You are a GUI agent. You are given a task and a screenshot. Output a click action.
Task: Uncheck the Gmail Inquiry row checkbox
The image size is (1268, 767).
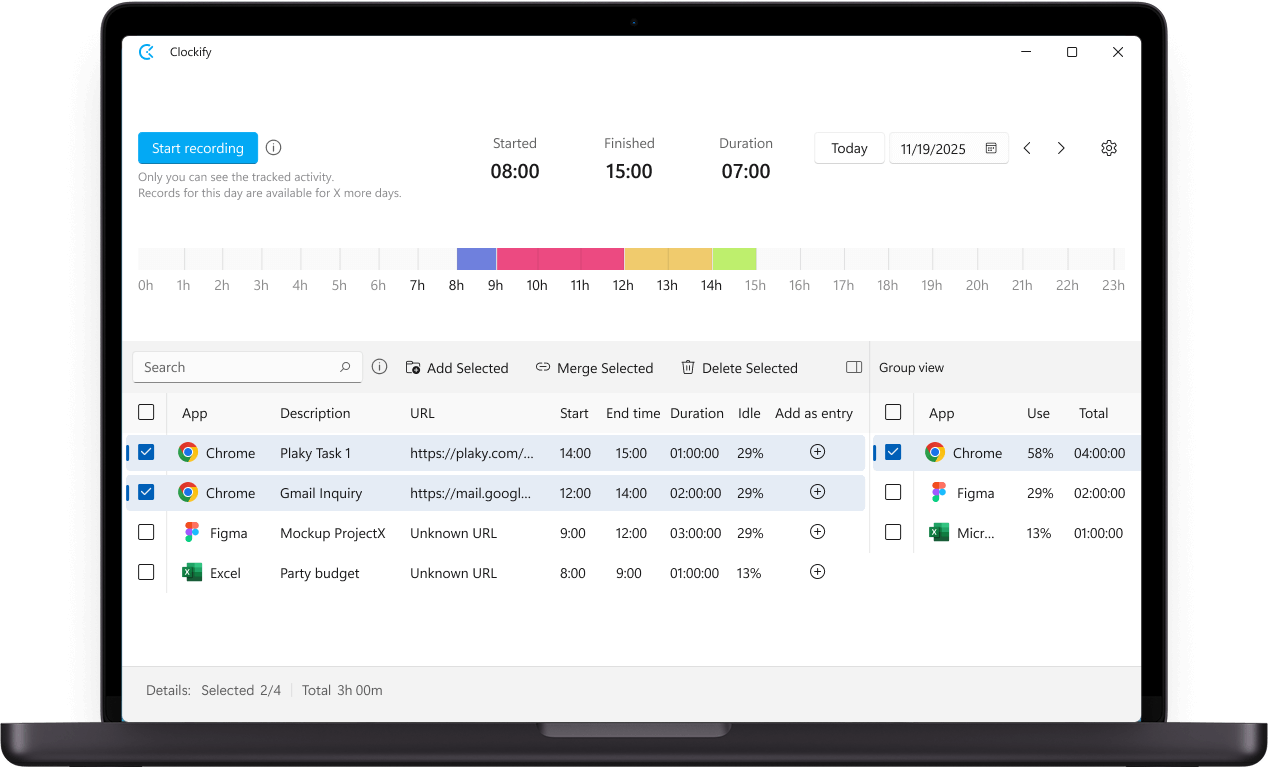click(146, 492)
